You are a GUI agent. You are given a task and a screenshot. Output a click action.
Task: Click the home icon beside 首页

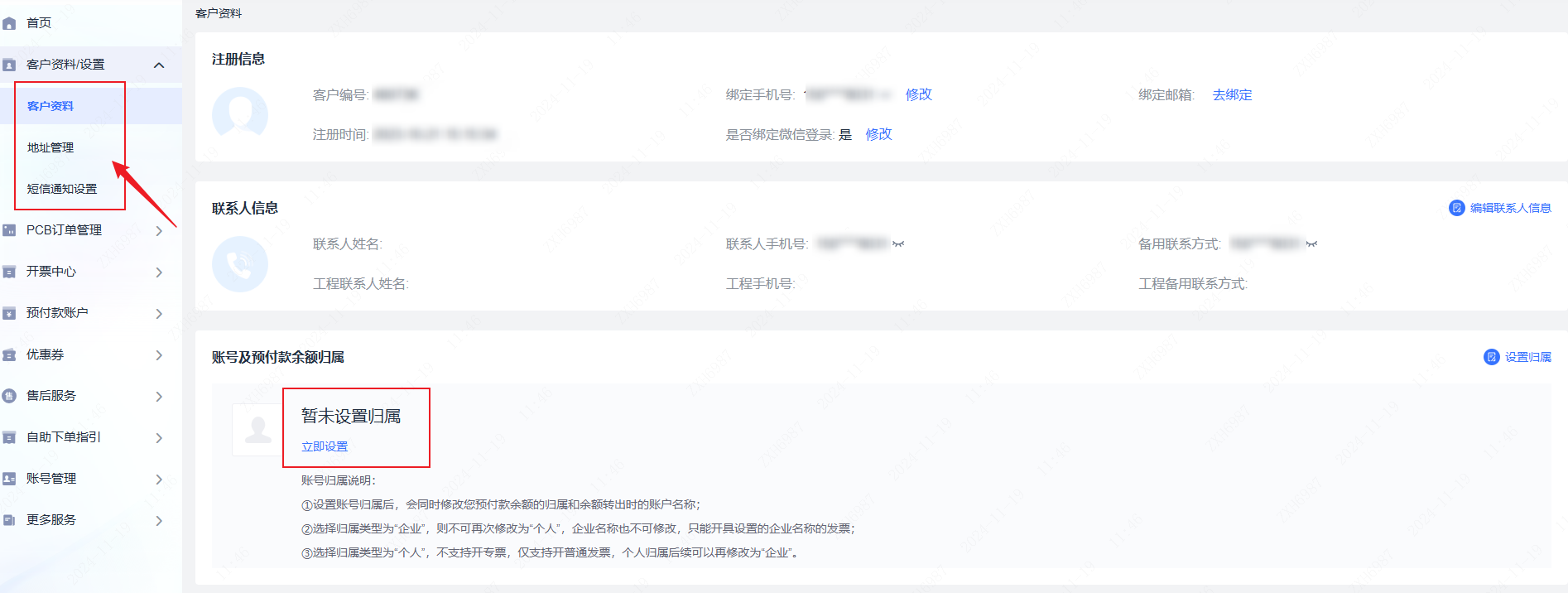coord(9,23)
